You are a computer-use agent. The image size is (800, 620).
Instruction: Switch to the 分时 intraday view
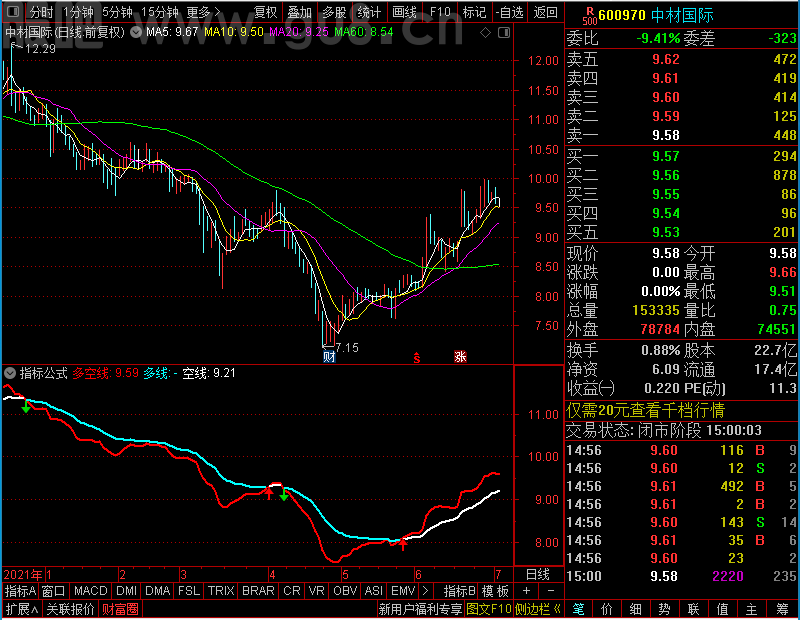pyautogui.click(x=41, y=12)
